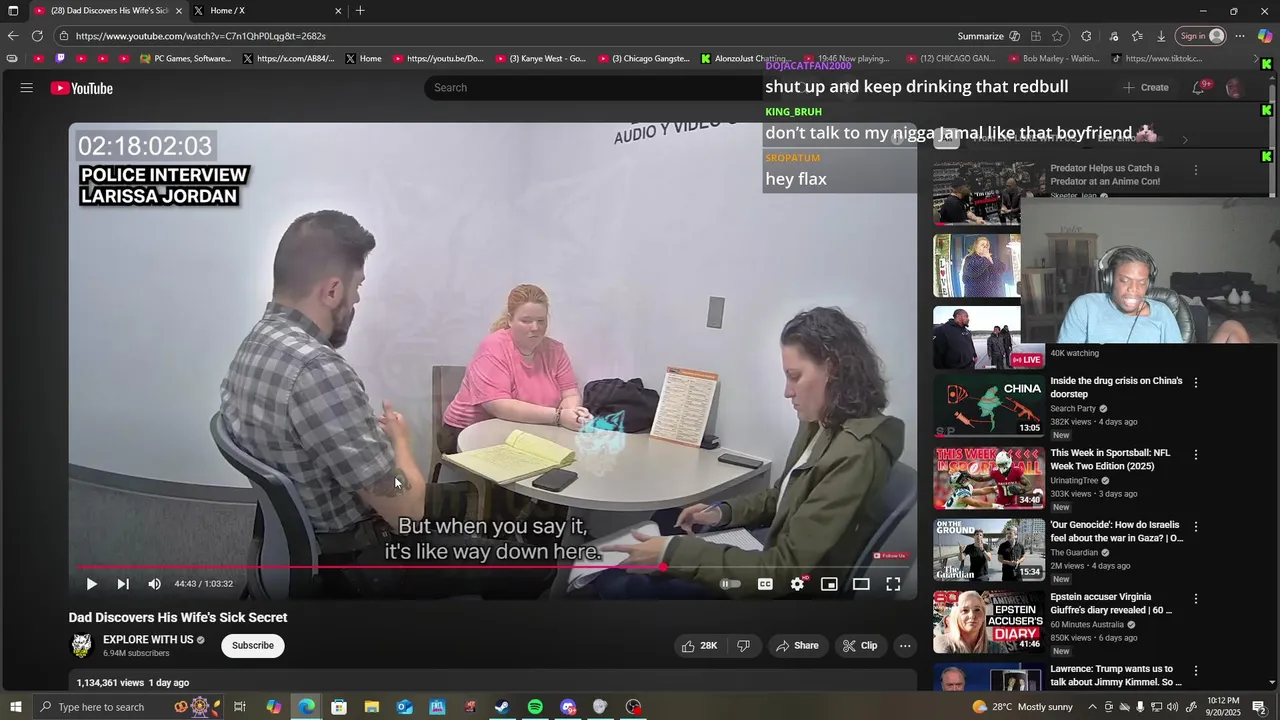
Task: Reload the current page
Action: (x=37, y=36)
